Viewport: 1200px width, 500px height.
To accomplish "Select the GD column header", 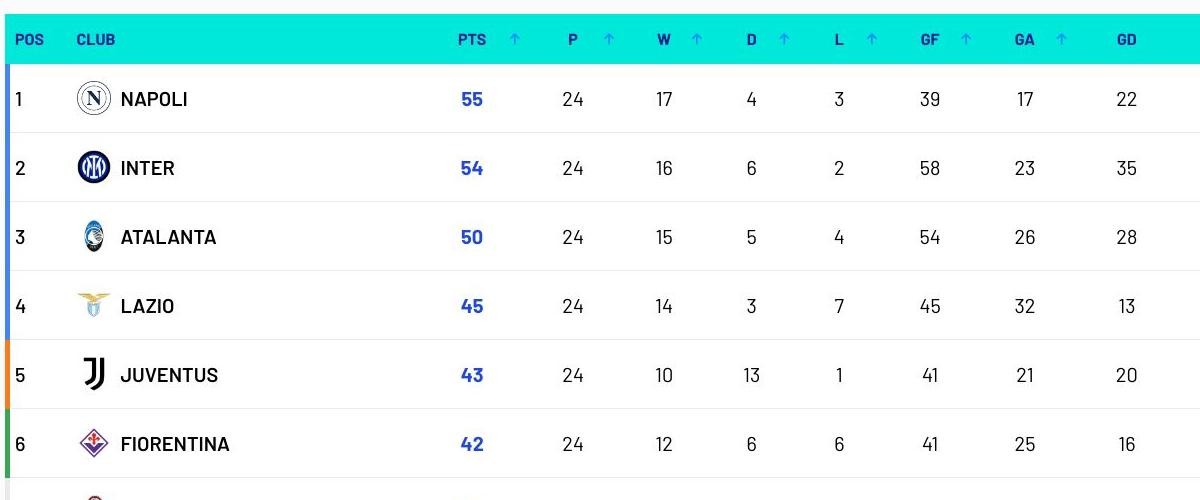I will [x=1127, y=40].
